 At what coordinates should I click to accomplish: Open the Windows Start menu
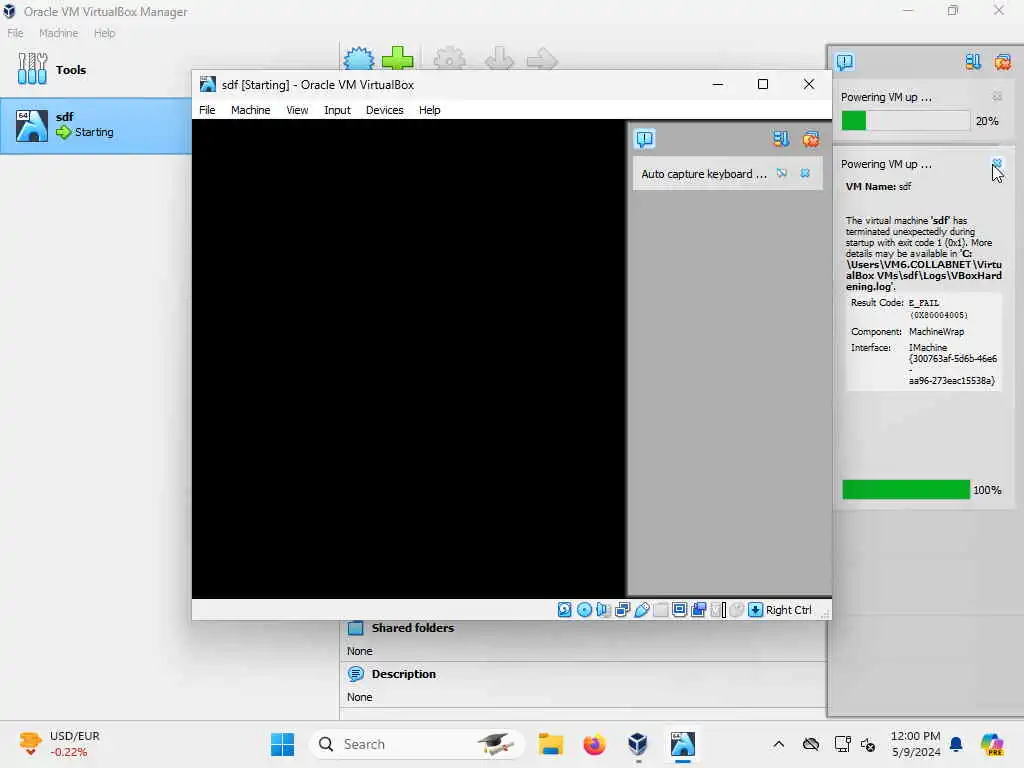click(282, 744)
